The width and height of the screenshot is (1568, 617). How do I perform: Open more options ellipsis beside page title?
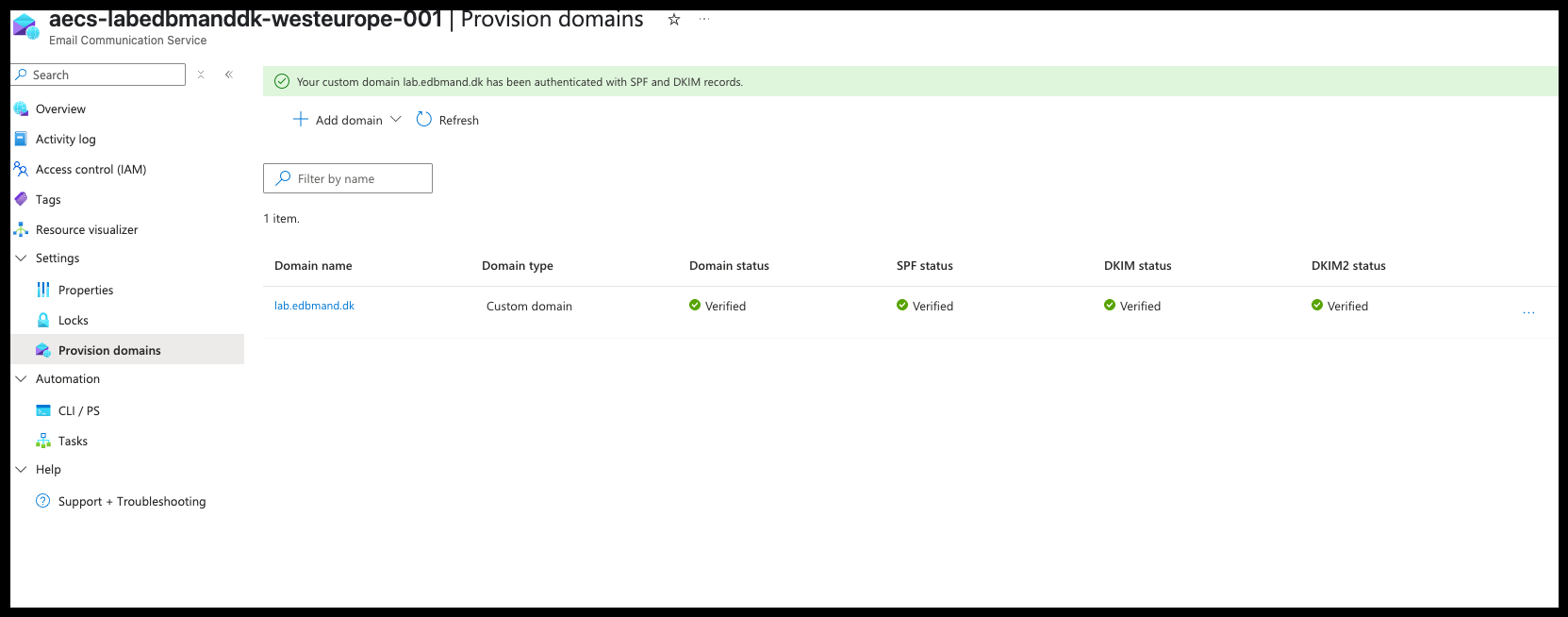[703, 19]
